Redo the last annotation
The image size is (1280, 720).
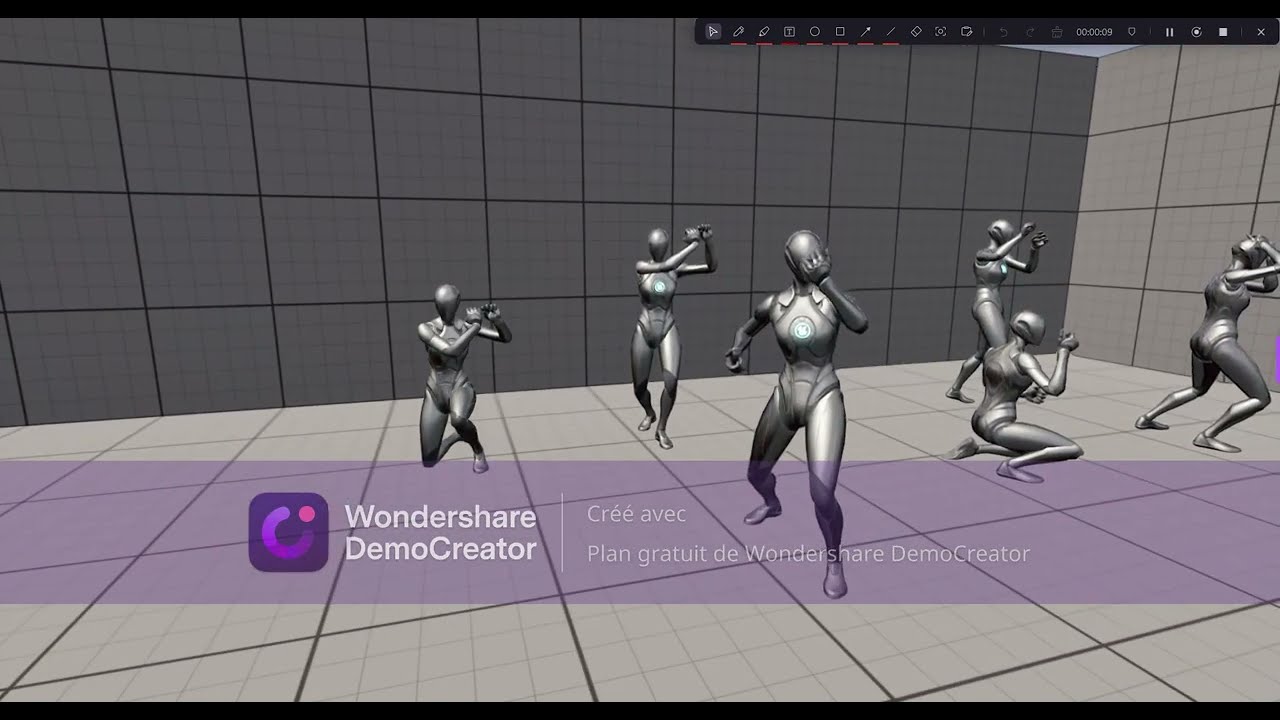(1030, 32)
